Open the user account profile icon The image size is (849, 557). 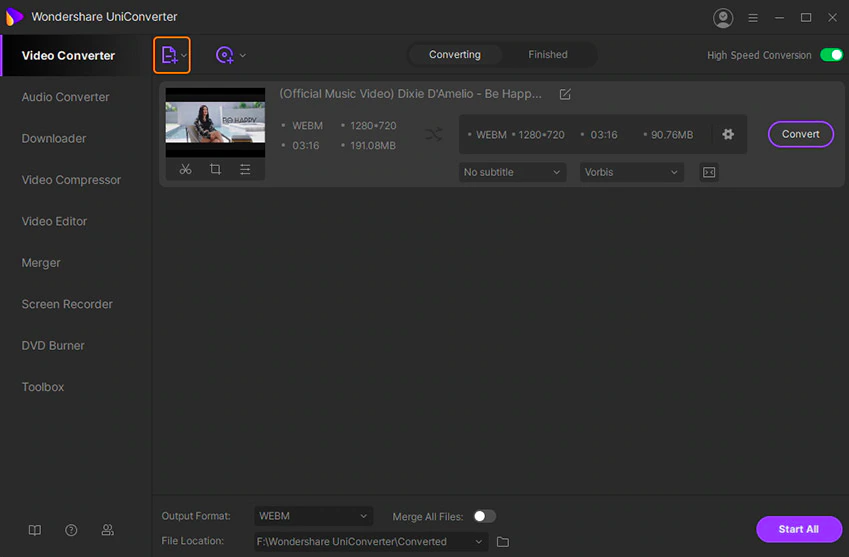(x=723, y=18)
